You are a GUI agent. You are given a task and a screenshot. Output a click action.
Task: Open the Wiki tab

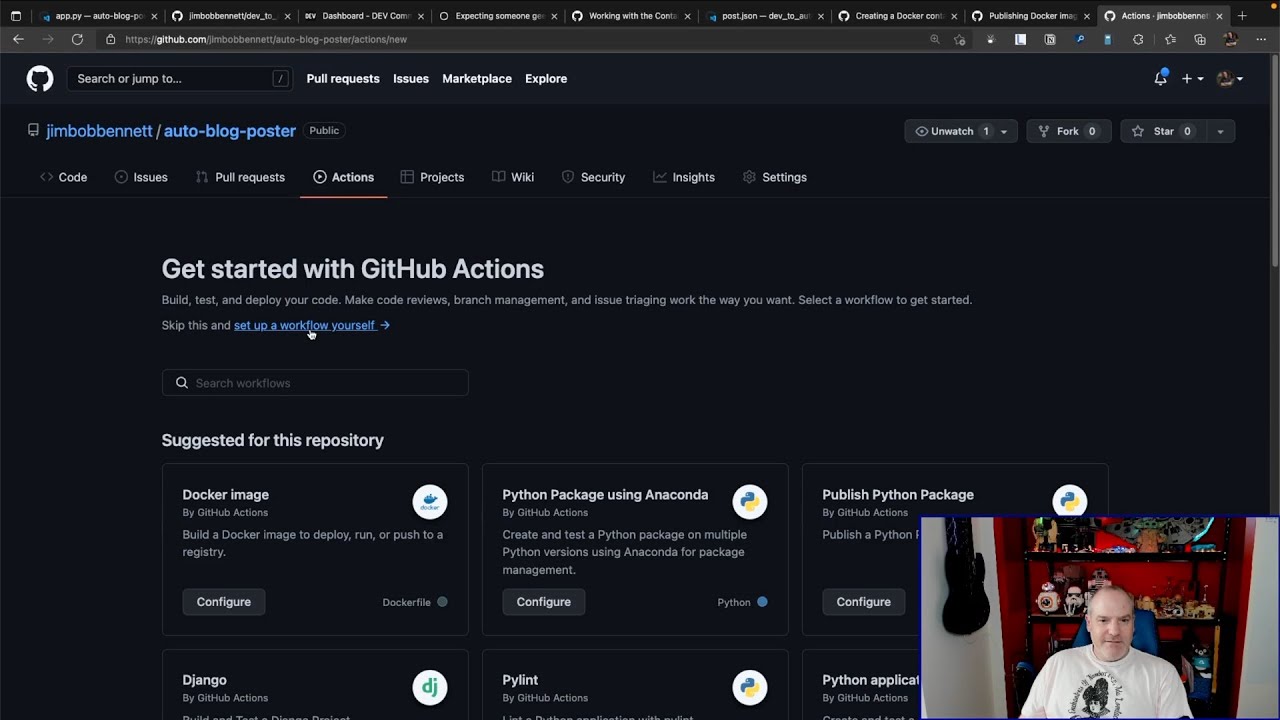[513, 177]
